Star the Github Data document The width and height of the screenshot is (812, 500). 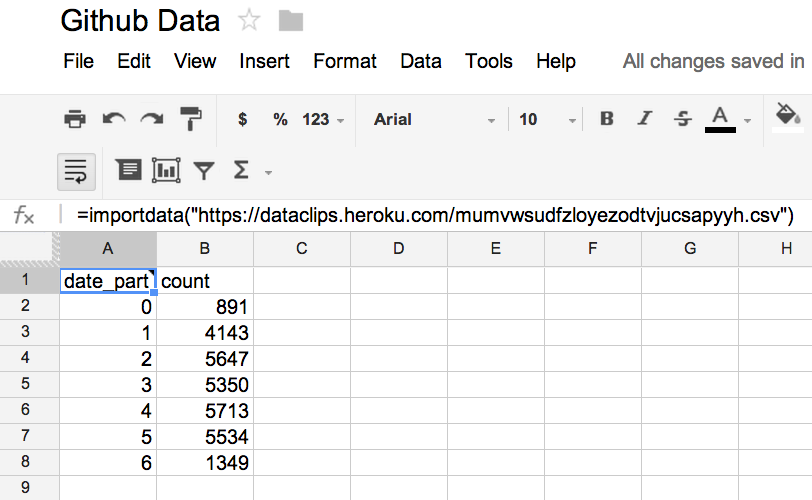(249, 21)
